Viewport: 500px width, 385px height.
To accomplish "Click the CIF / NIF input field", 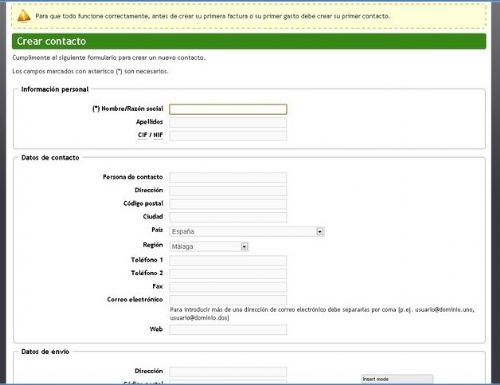I will point(228,135).
